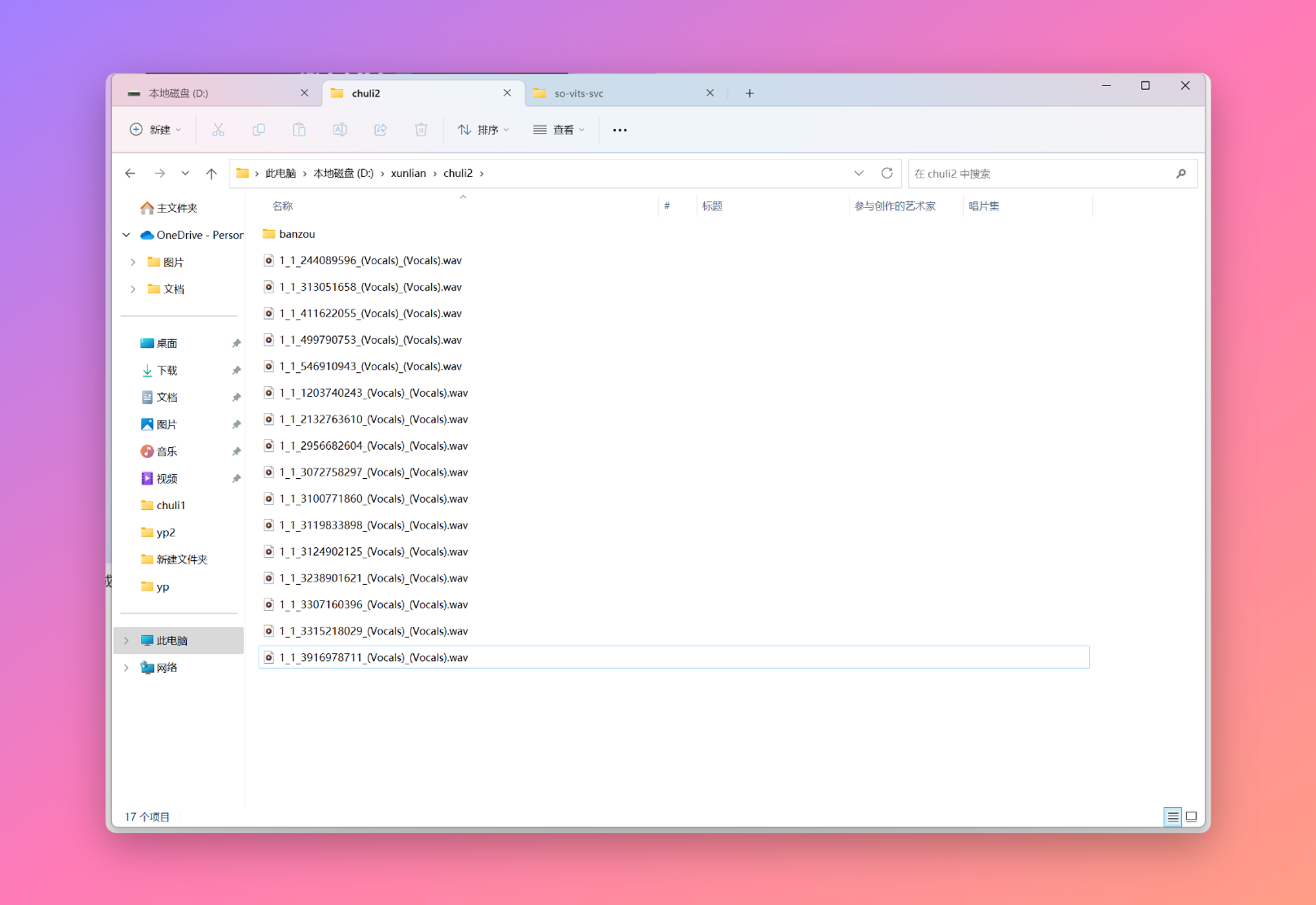
Task: Switch to the so-vits-svc tab
Action: (578, 93)
